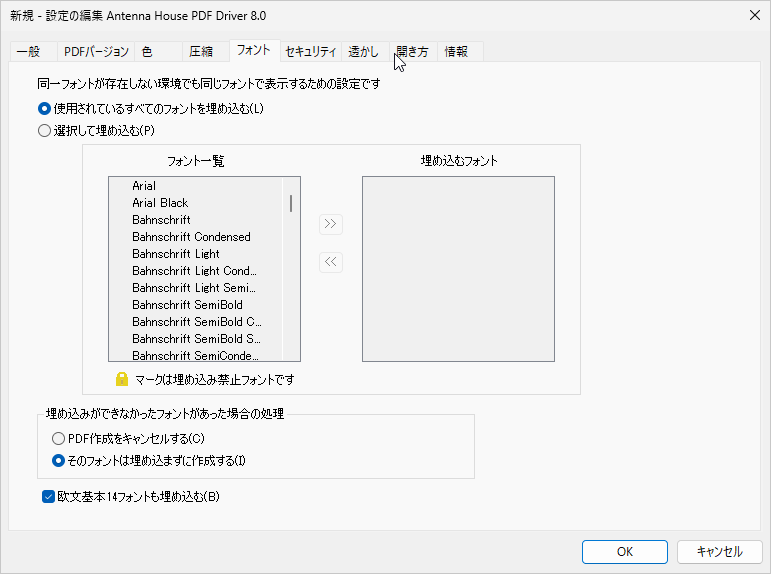
Task: Confirm settings with the OK button
Action: click(x=625, y=552)
